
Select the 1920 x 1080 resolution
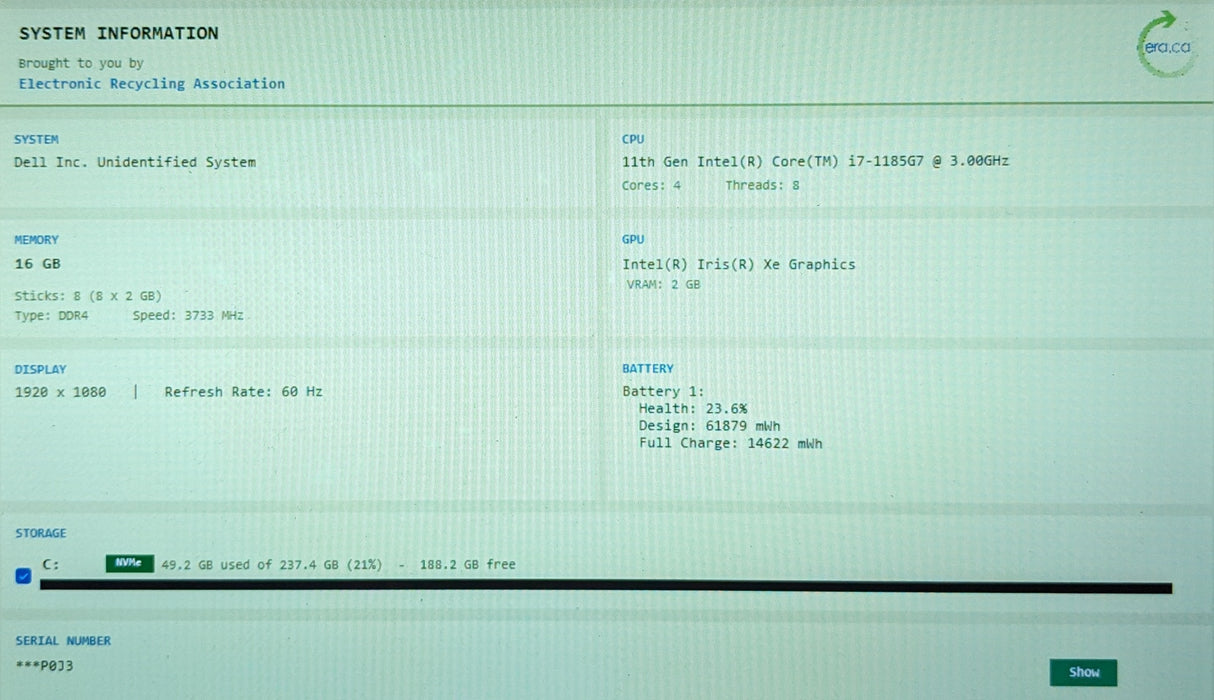60,392
